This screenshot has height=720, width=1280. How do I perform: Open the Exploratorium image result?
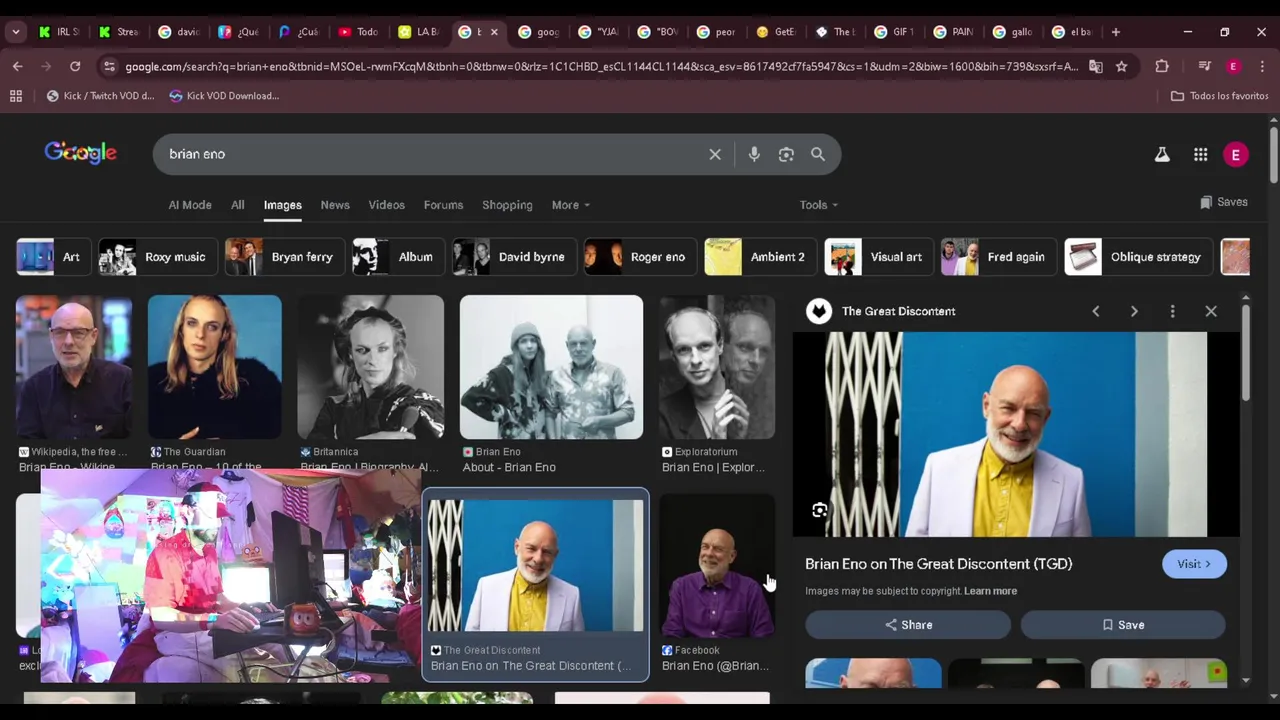coord(717,367)
